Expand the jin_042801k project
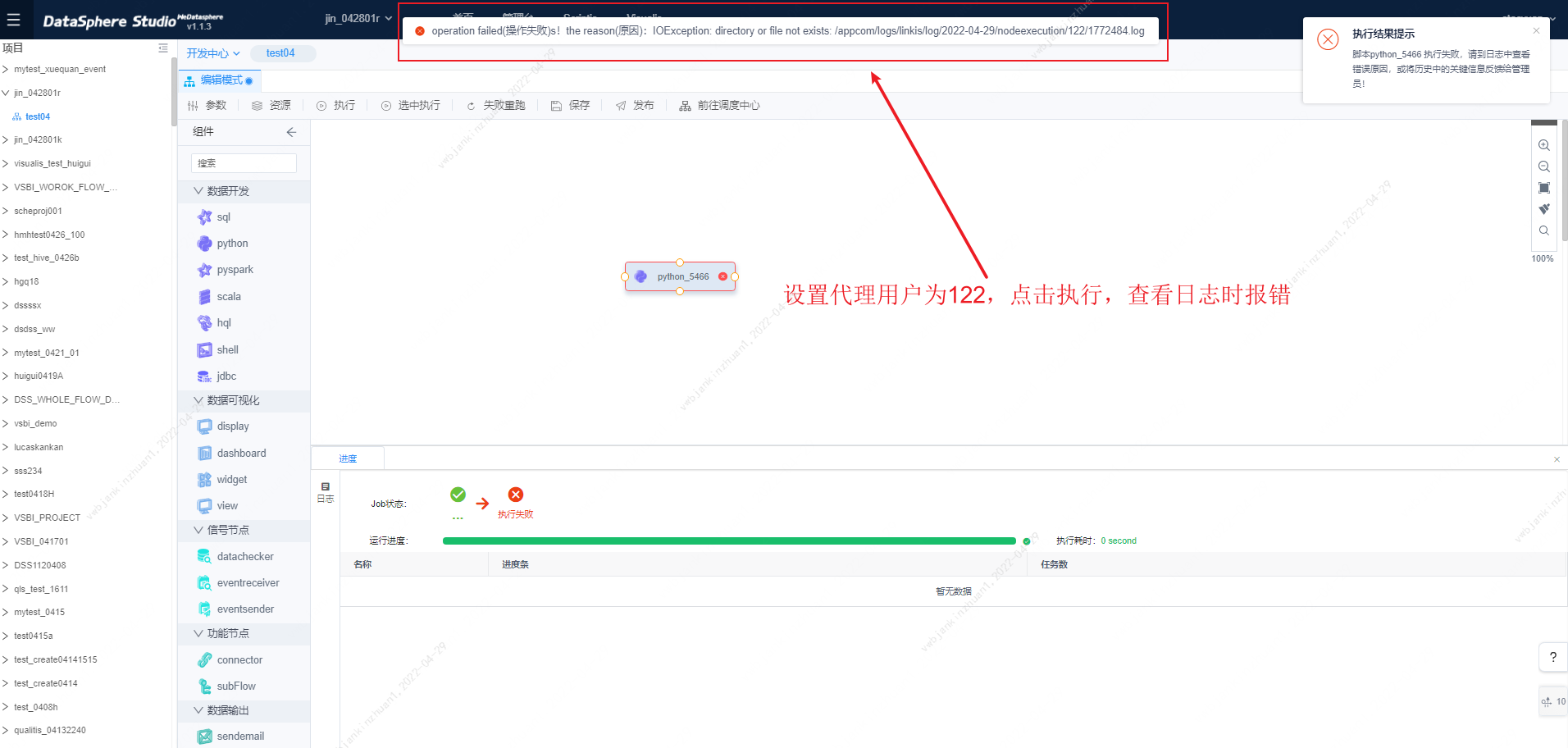1568x748 pixels. pyautogui.click(x=6, y=140)
